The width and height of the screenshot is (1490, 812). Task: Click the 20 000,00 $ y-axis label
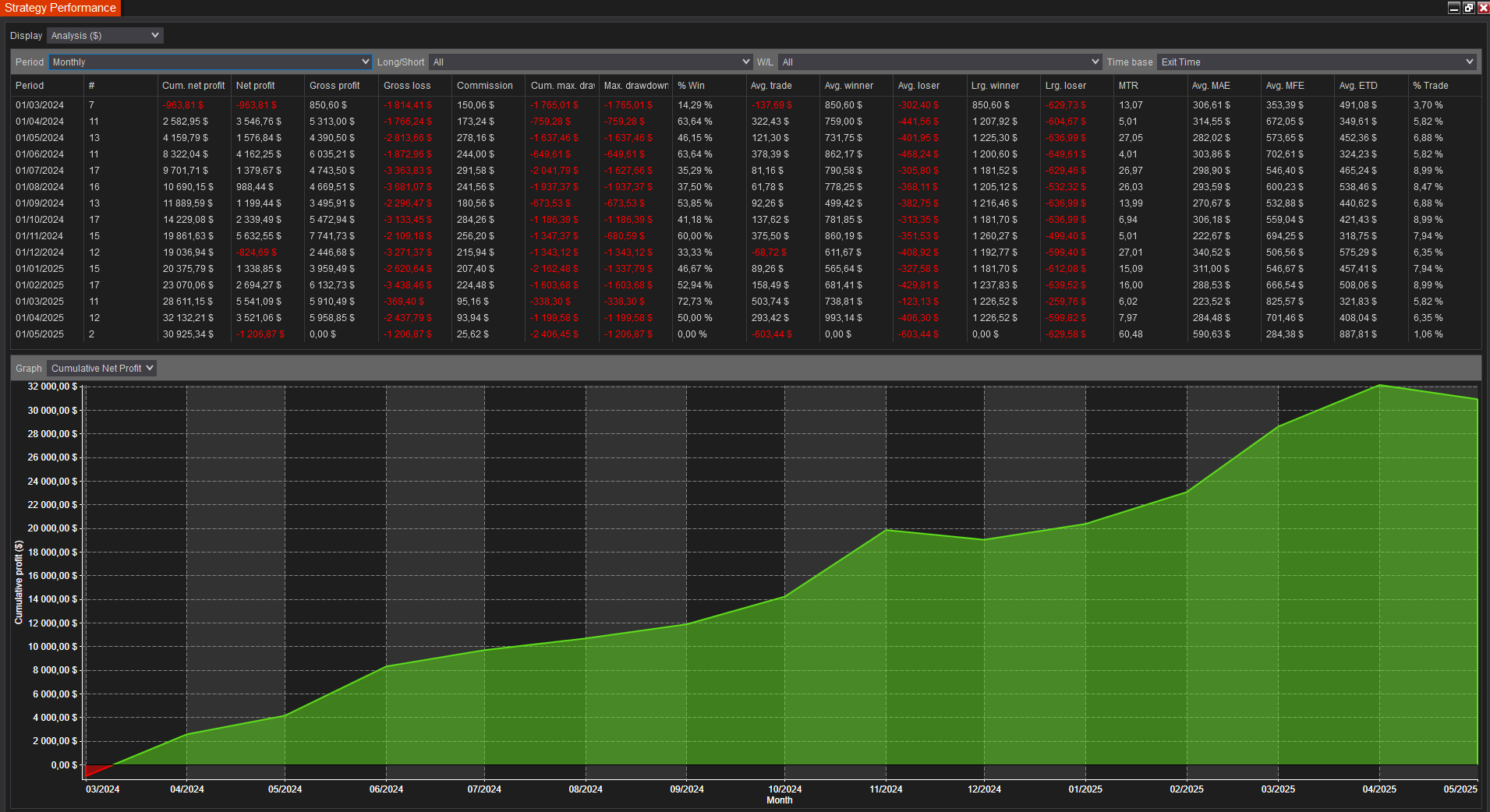(x=52, y=528)
